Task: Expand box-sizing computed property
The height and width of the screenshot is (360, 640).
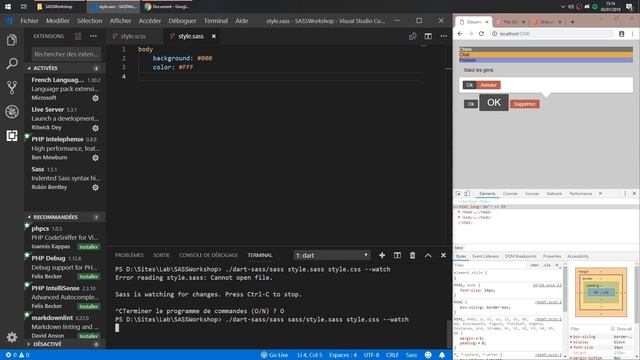Action: click(571, 337)
